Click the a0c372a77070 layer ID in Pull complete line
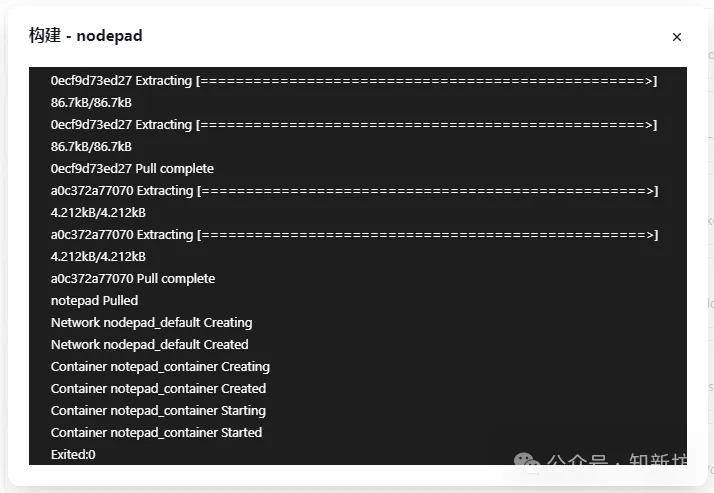Image resolution: width=714 pixels, height=493 pixels. [x=92, y=279]
